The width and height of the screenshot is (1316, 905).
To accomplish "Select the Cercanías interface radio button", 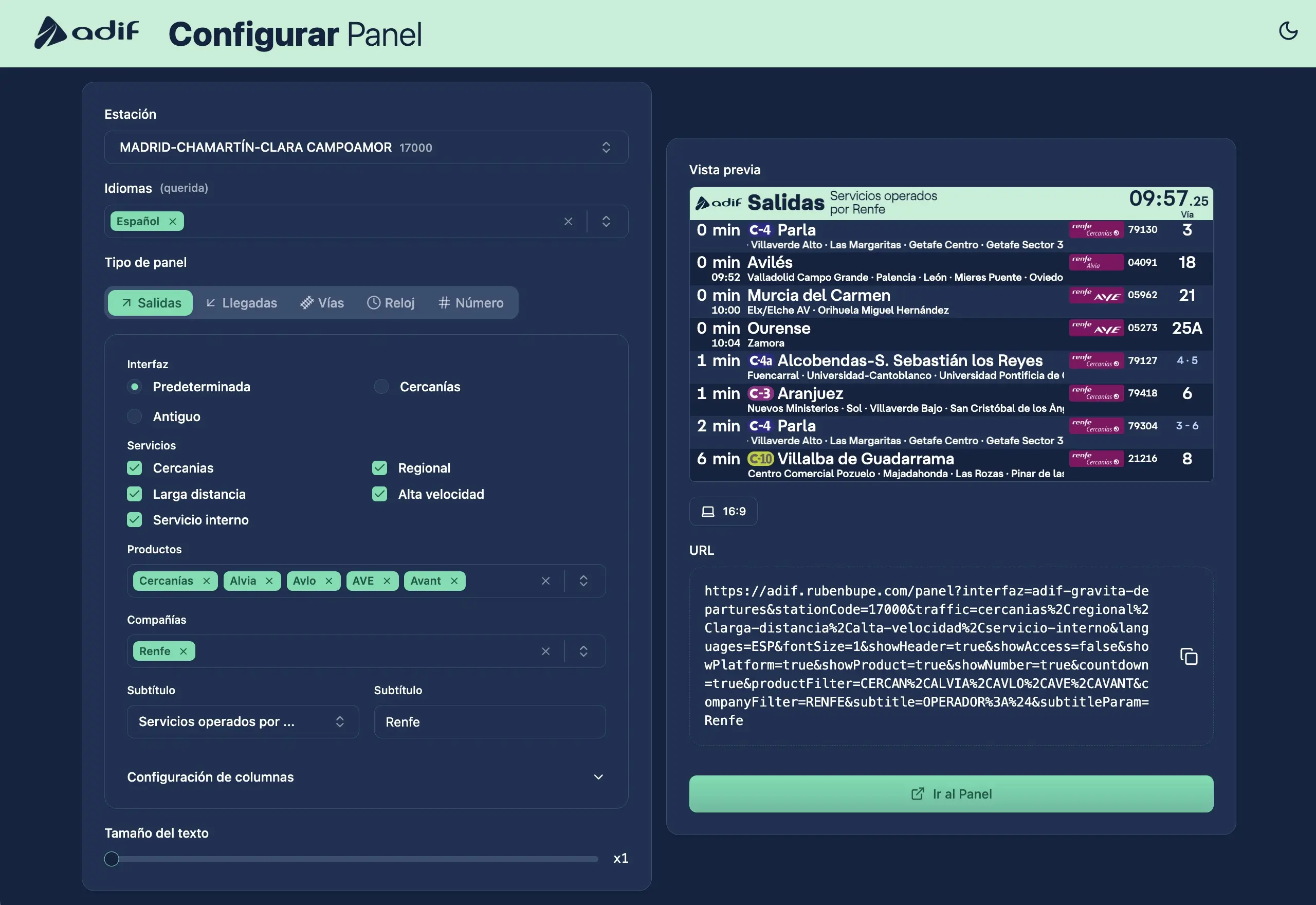I will (x=381, y=387).
